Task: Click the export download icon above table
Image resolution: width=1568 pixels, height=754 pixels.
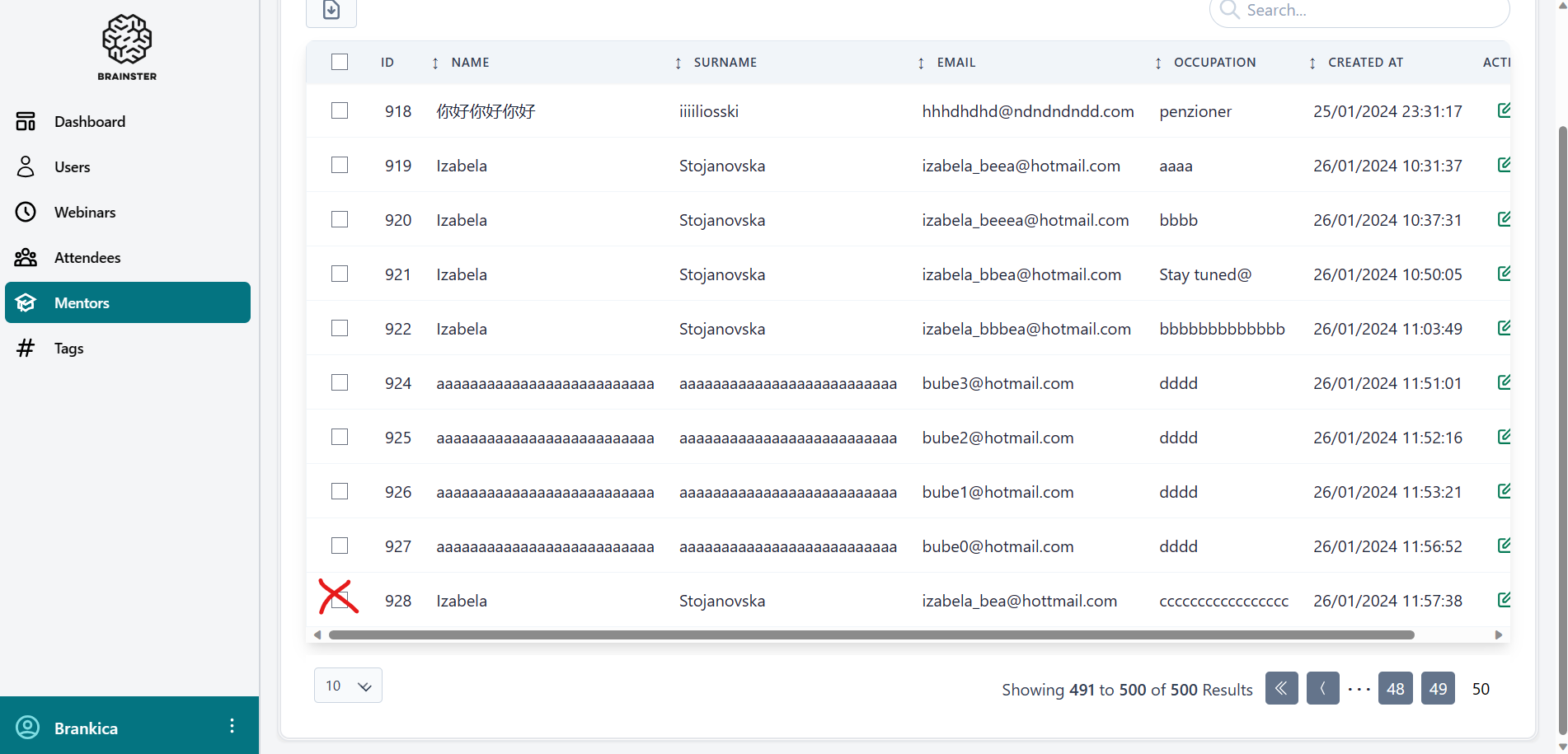Action: click(x=331, y=11)
